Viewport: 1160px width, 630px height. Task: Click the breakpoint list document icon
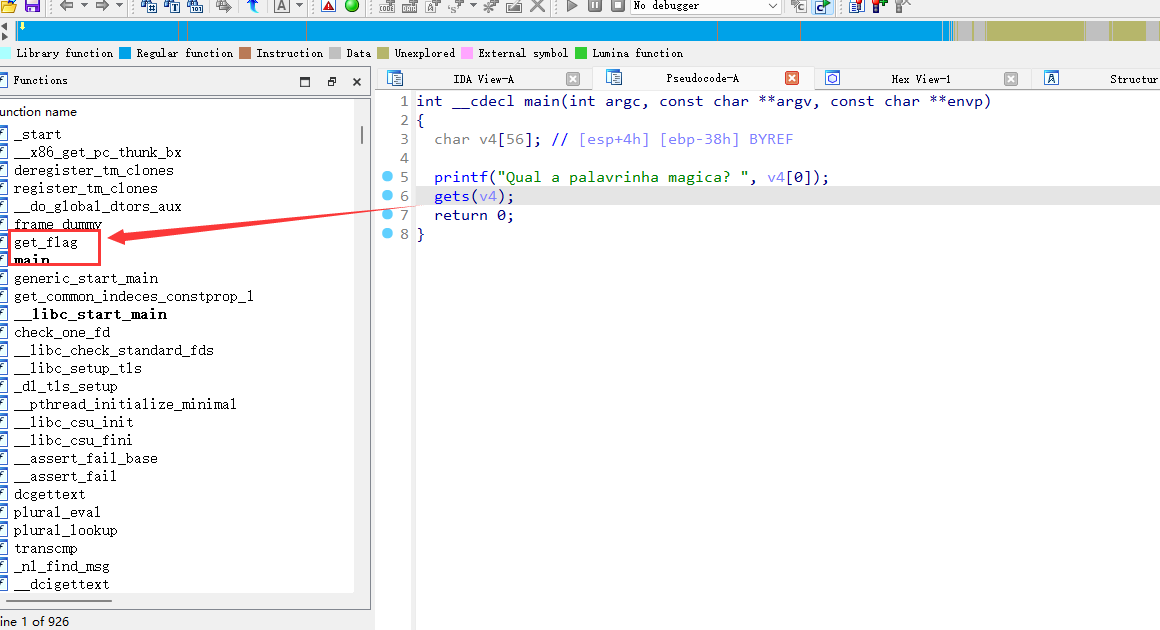coord(857,6)
